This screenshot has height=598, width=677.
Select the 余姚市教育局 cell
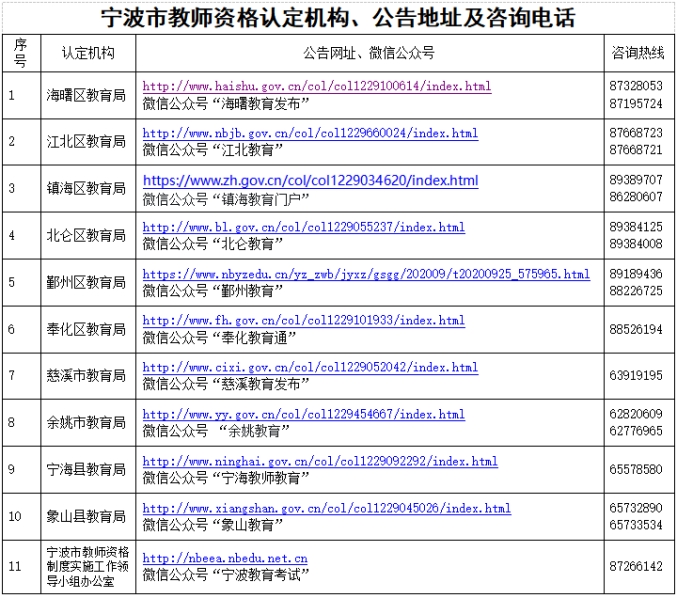[x=86, y=423]
